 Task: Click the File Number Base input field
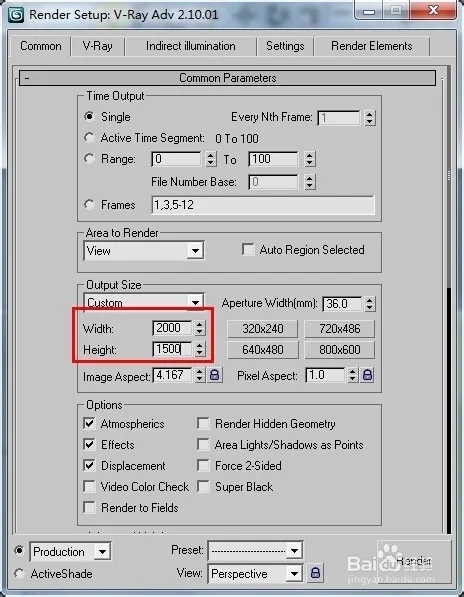coord(273,182)
